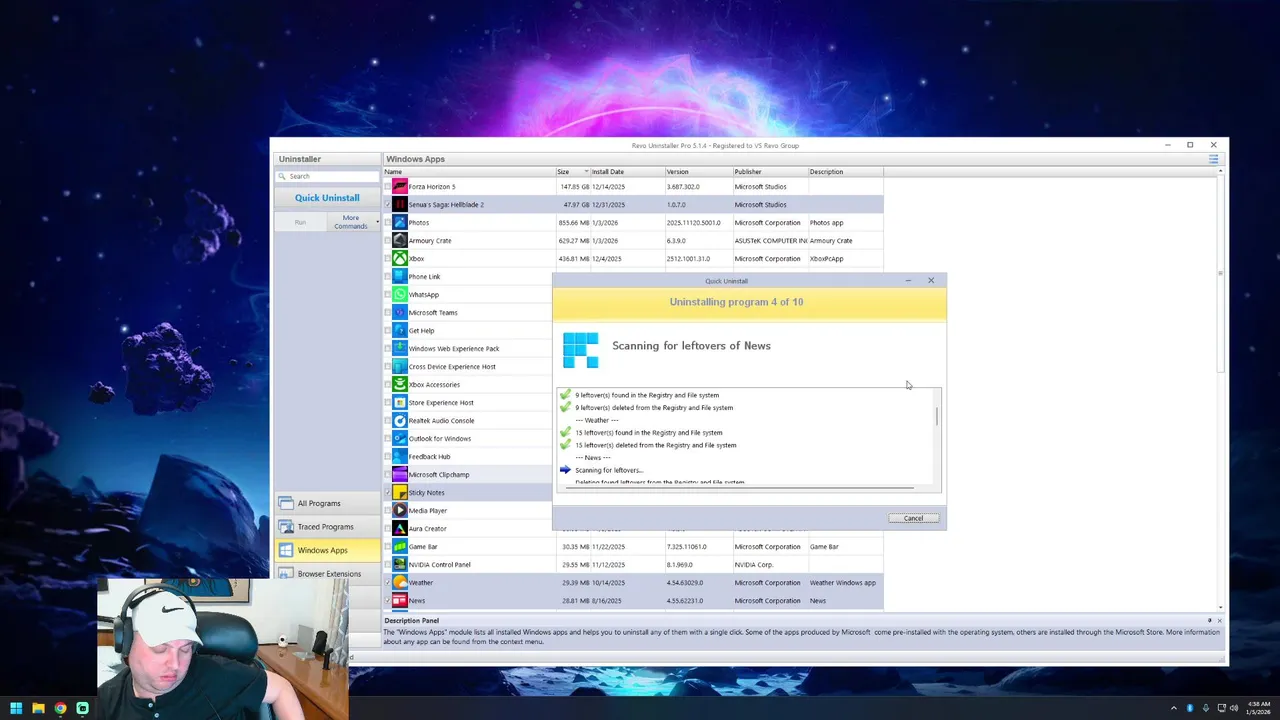
Task: Click the Run button
Action: click(300, 222)
